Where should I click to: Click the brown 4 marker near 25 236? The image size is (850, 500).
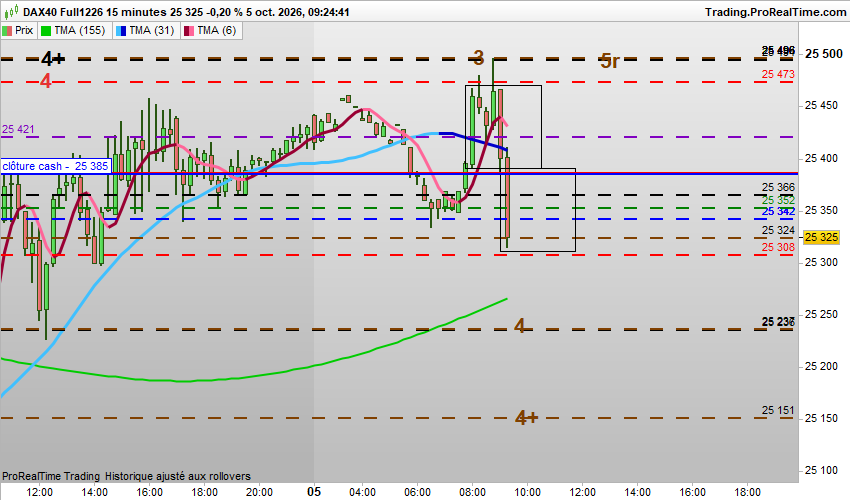(x=519, y=326)
